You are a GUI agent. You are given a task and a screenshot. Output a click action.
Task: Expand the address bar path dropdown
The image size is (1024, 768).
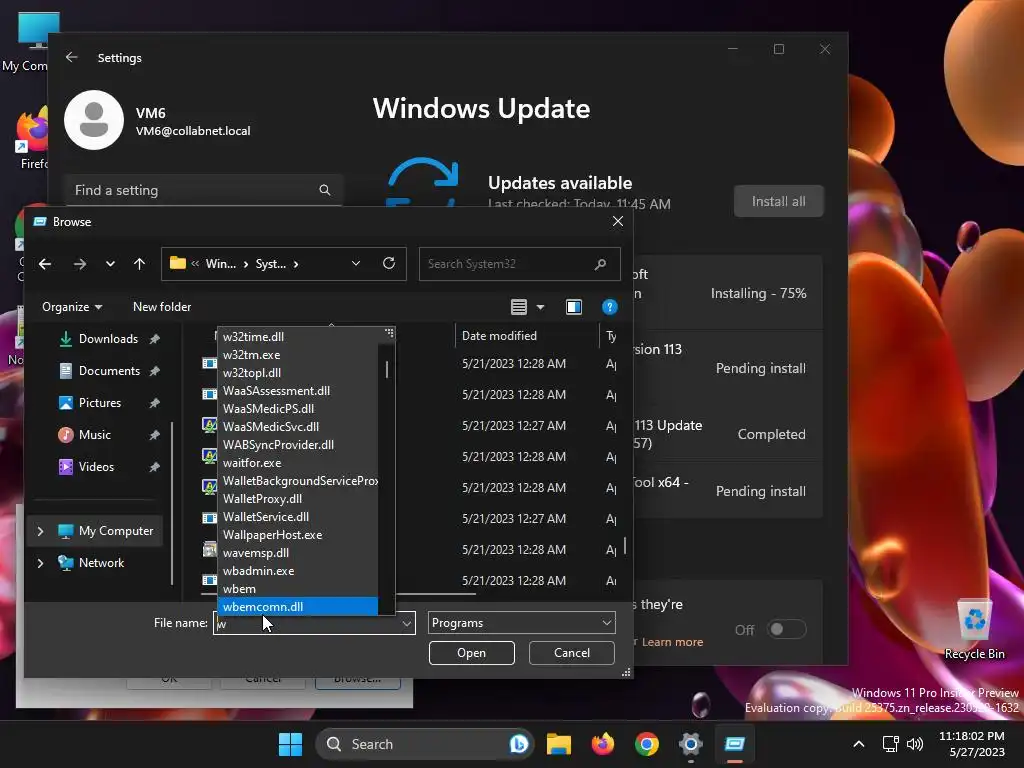356,263
